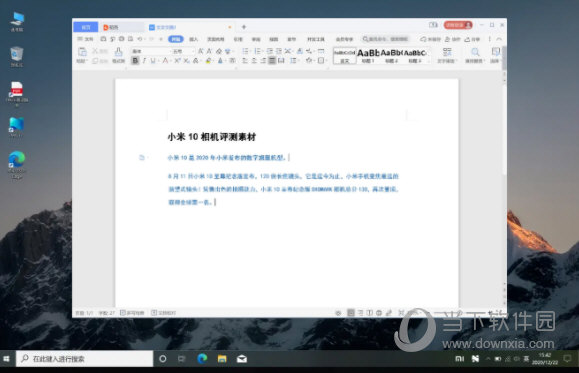Open the Line spacing dropdown
Image resolution: width=579 pixels, height=373 pixels.
(294, 61)
